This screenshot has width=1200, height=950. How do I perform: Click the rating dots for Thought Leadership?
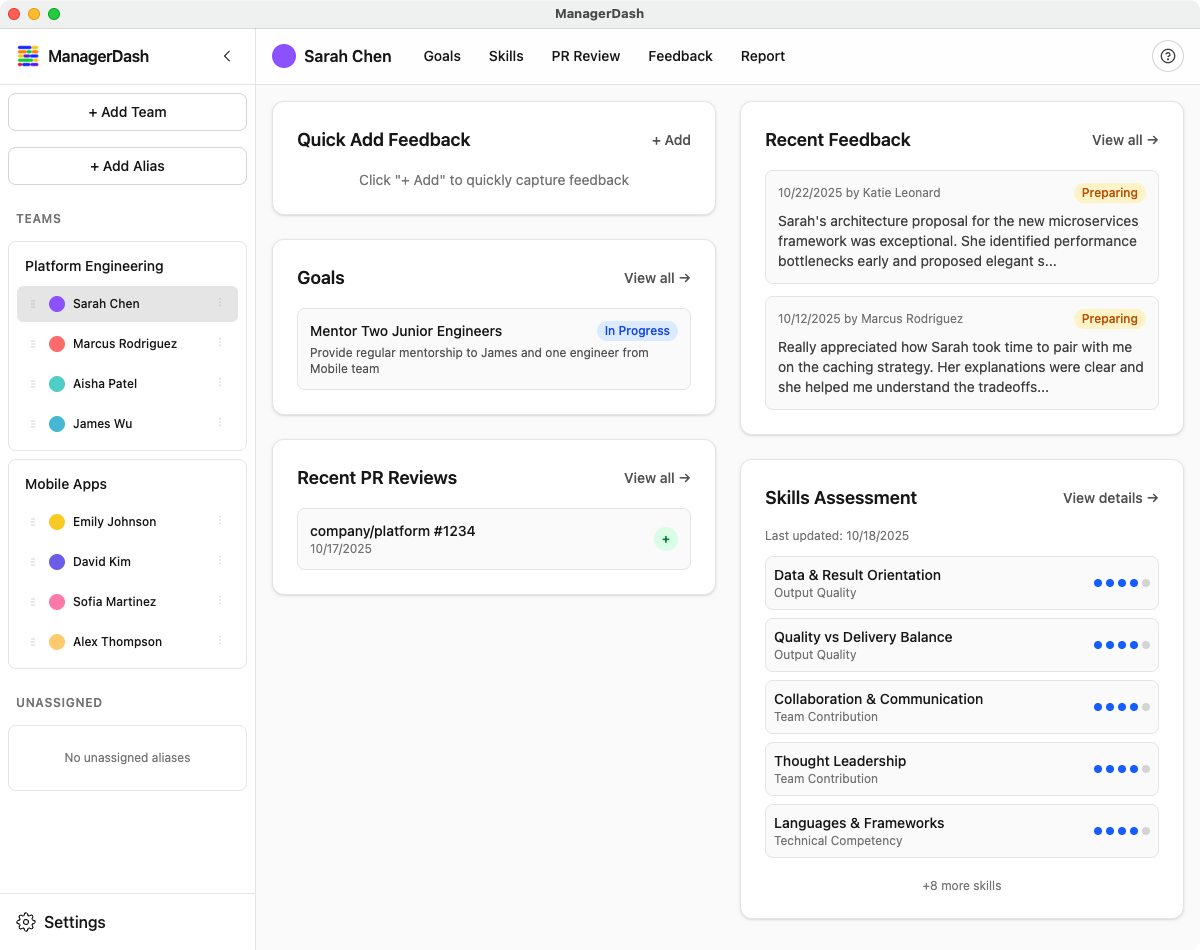click(x=1120, y=768)
